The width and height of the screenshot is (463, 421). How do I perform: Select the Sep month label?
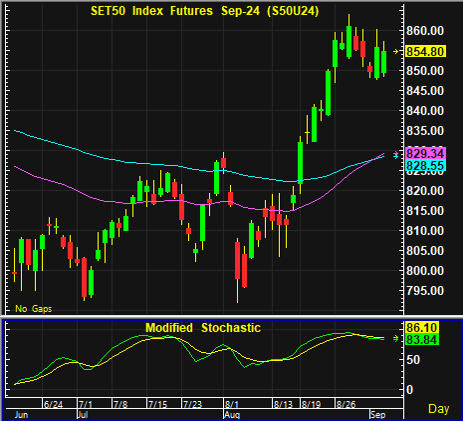tap(378, 415)
